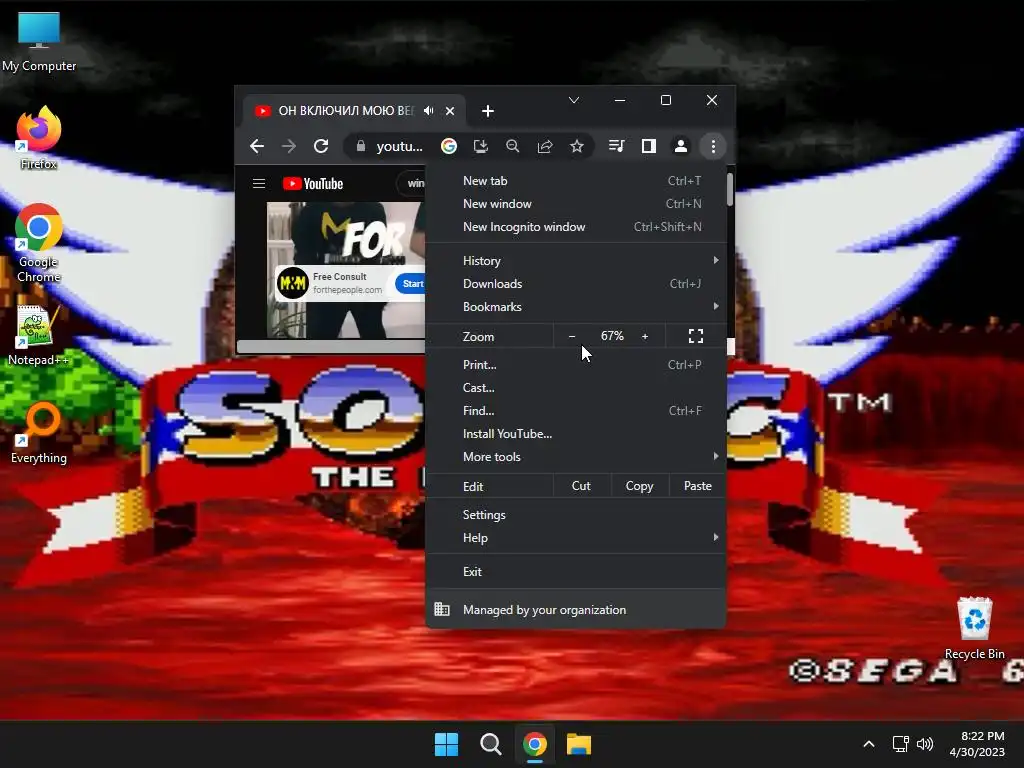Screen dimensions: 1024x768
Task: Click the address bar URL text
Action: 399,146
